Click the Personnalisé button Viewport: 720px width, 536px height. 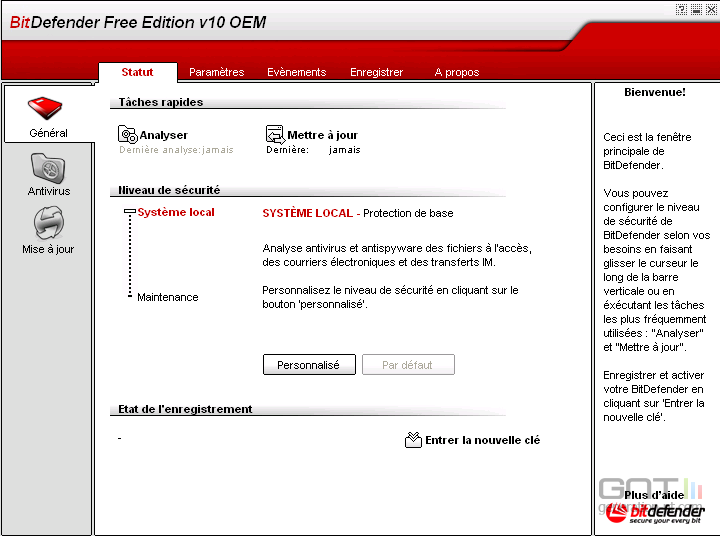pos(309,365)
